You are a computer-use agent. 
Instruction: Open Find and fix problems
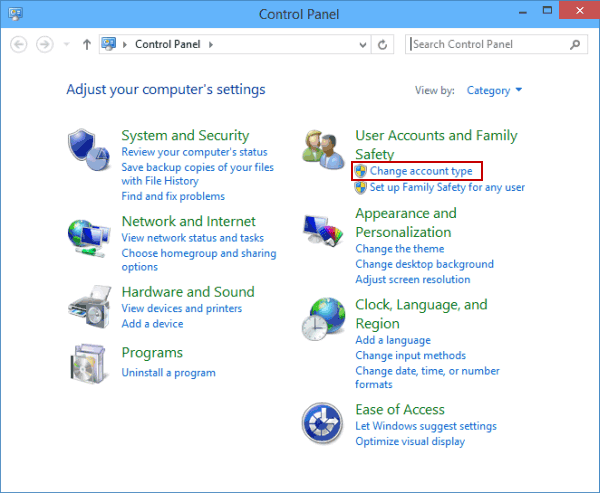point(173,196)
